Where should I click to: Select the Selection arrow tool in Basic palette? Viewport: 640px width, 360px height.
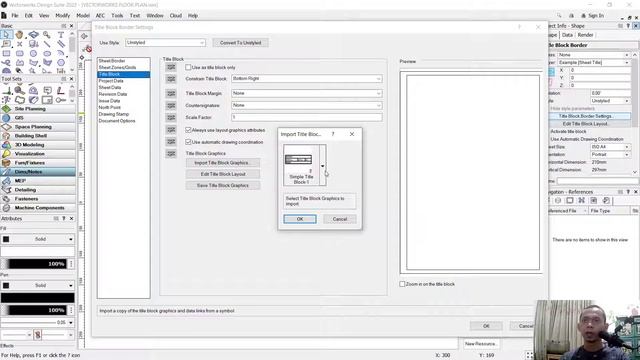(x=6, y=35)
